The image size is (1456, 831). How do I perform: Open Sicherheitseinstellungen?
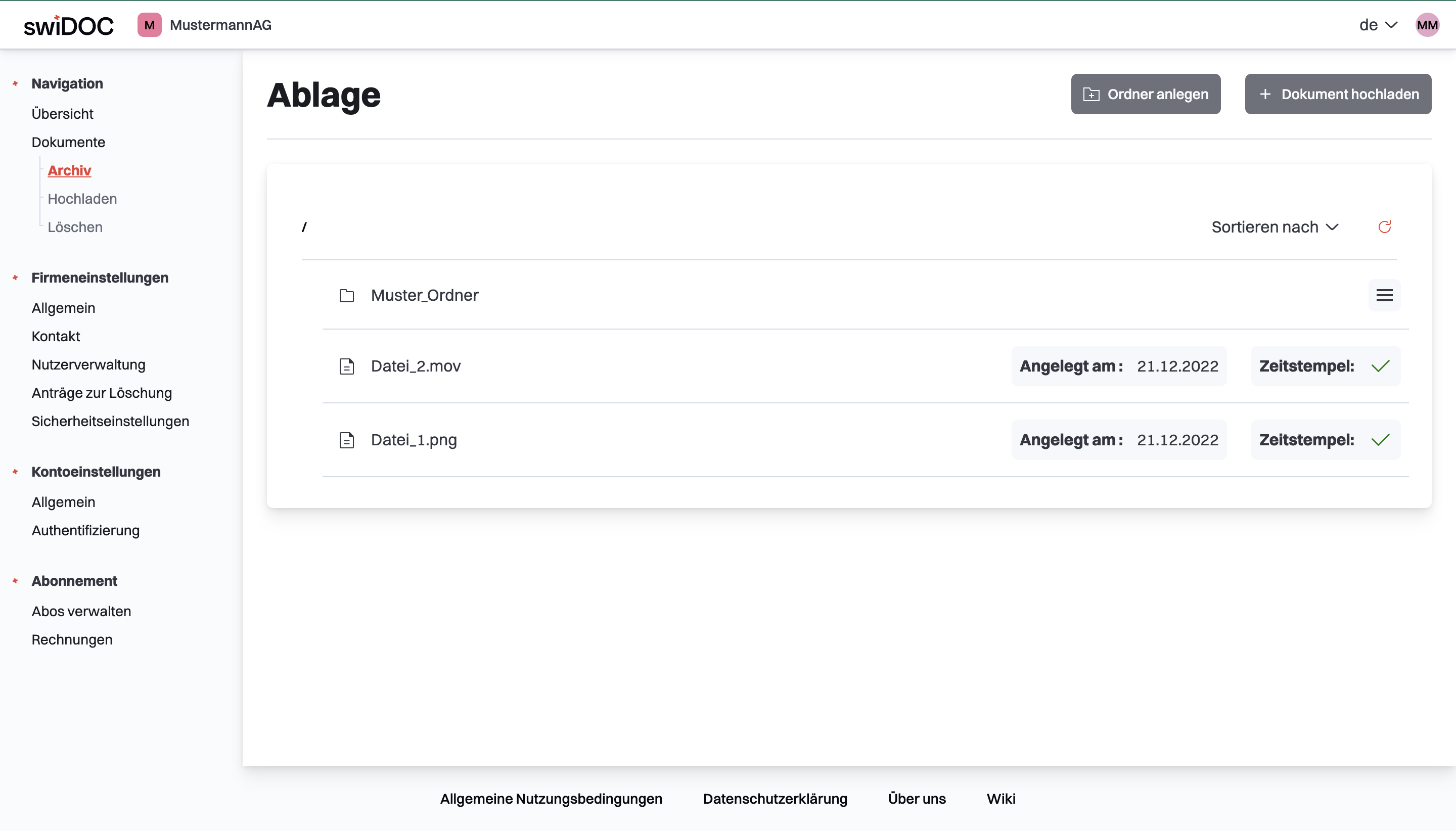click(x=110, y=421)
